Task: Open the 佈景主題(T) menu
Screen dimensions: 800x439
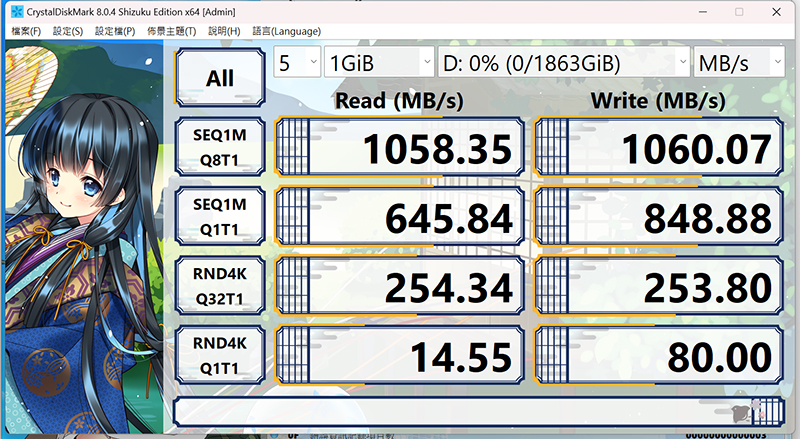Action: coord(171,31)
